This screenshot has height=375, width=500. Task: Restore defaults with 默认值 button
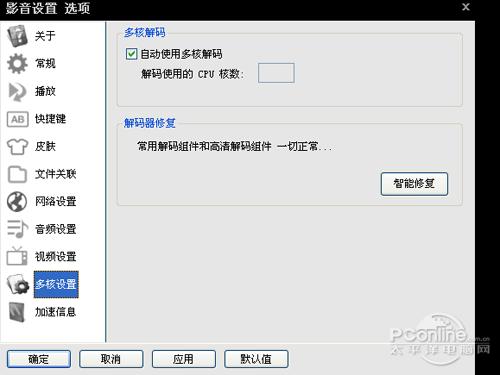click(x=256, y=359)
